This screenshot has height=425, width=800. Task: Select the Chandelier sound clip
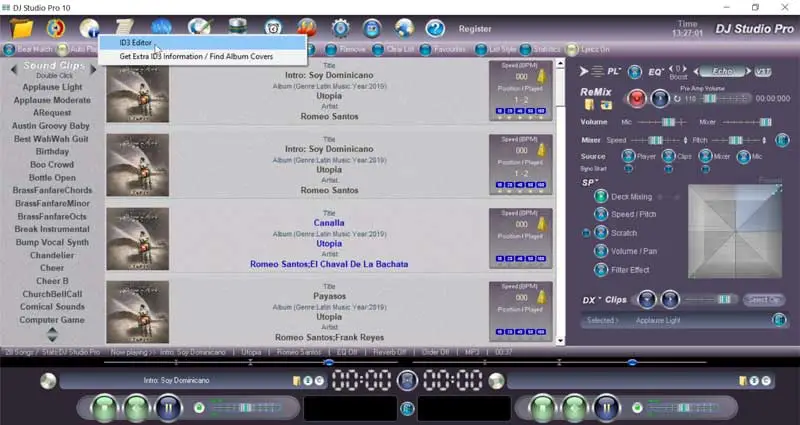click(52, 255)
